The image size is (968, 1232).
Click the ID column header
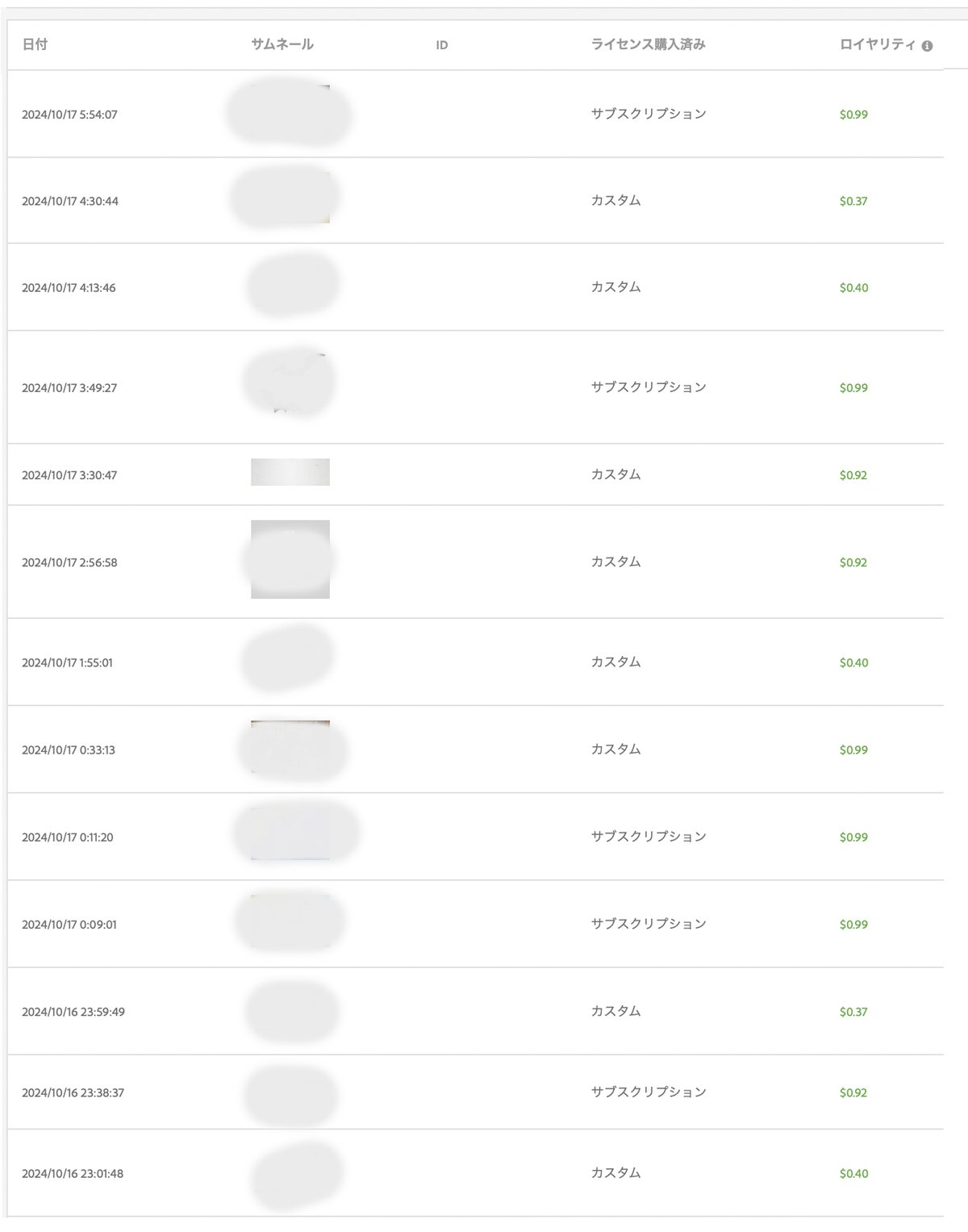(x=441, y=45)
